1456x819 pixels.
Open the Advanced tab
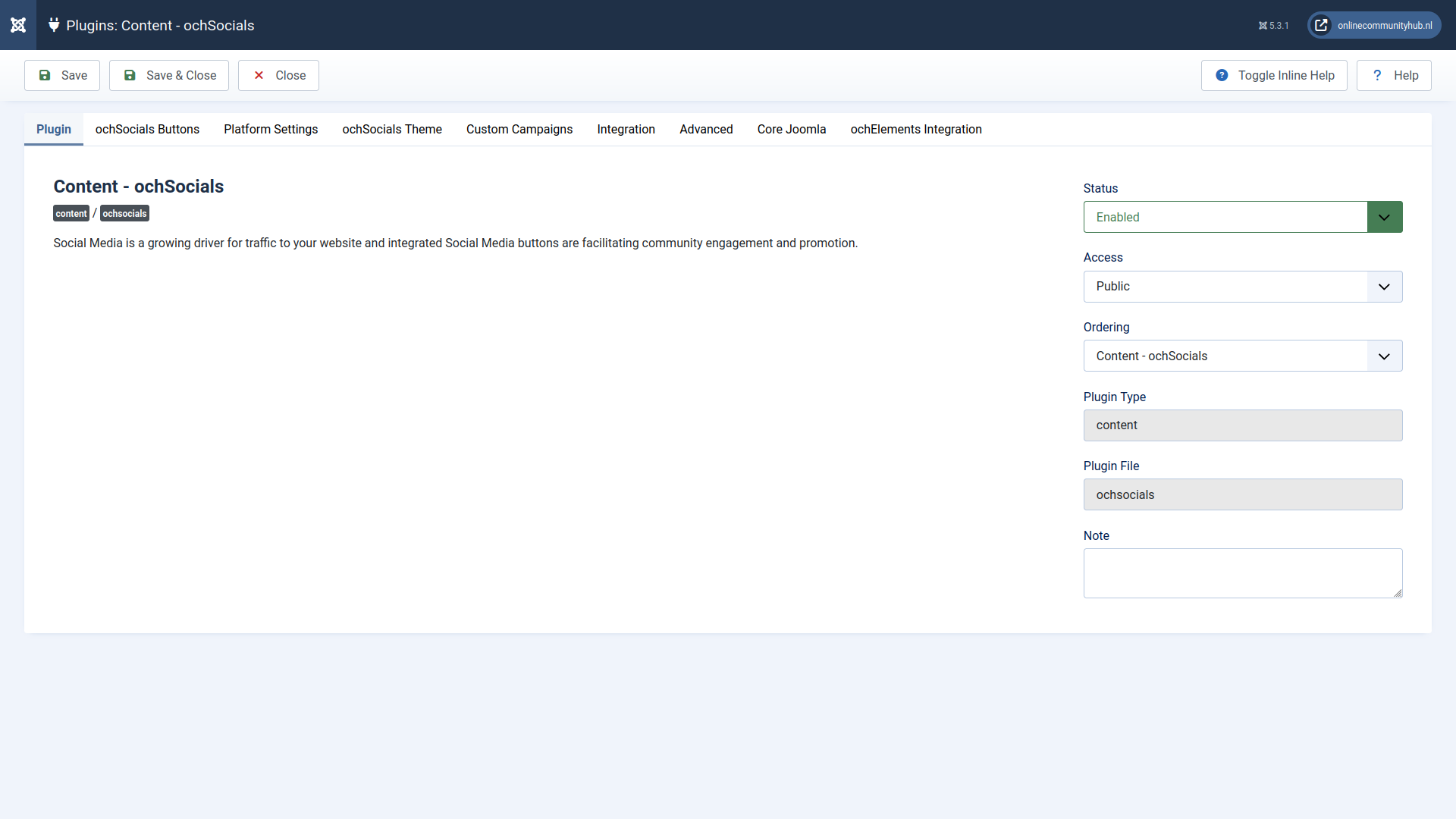coord(706,129)
